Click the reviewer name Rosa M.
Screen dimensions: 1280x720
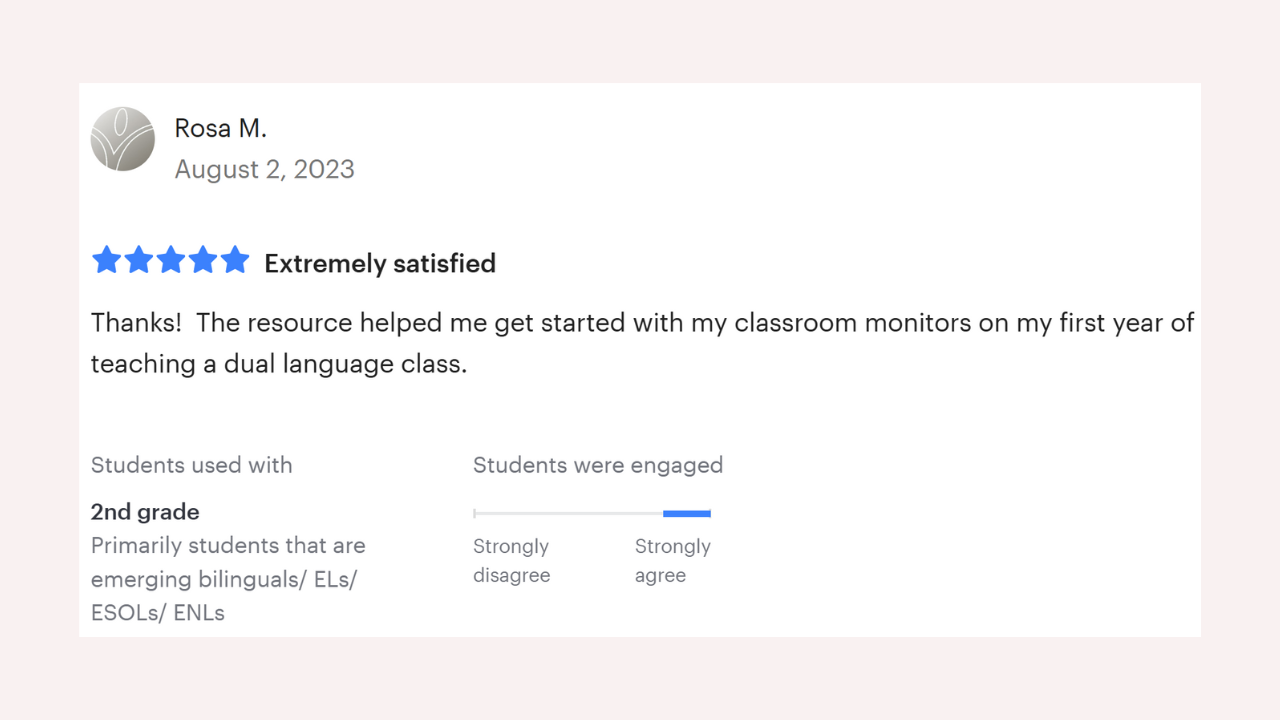[x=220, y=128]
